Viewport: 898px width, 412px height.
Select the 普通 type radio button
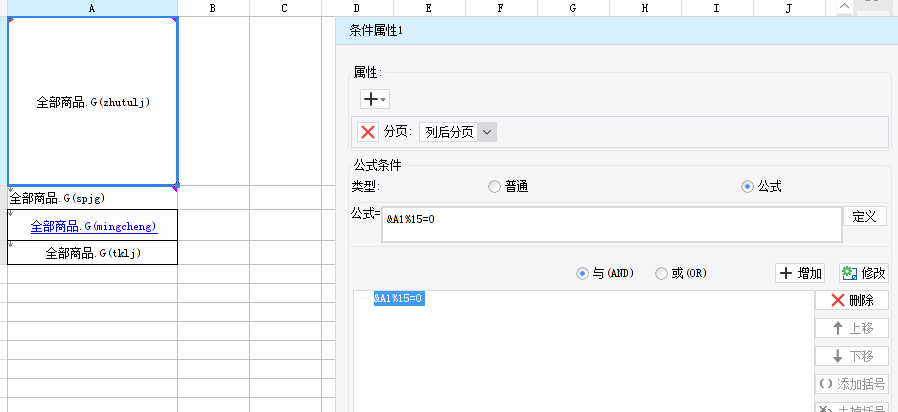pos(494,187)
